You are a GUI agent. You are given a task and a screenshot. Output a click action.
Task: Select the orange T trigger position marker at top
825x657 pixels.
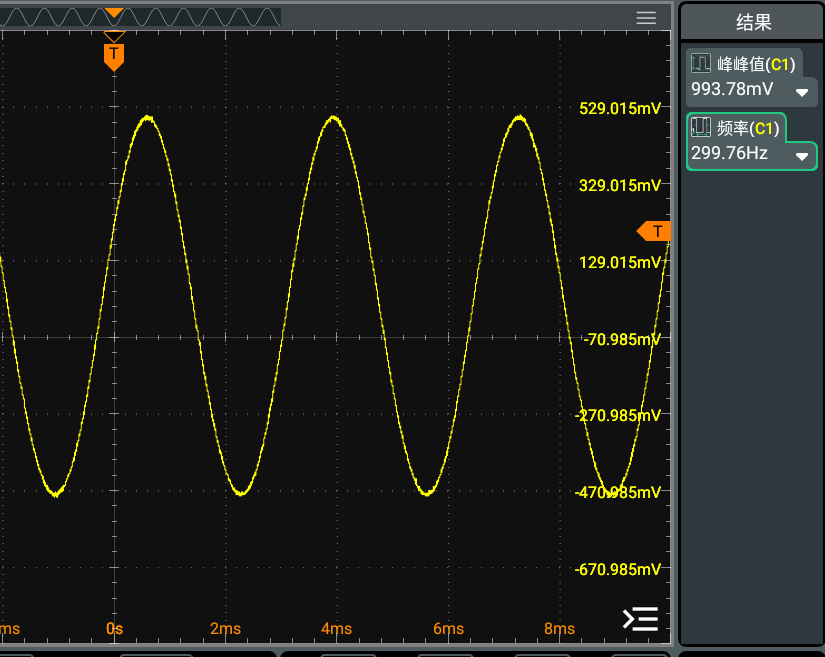coord(114,53)
